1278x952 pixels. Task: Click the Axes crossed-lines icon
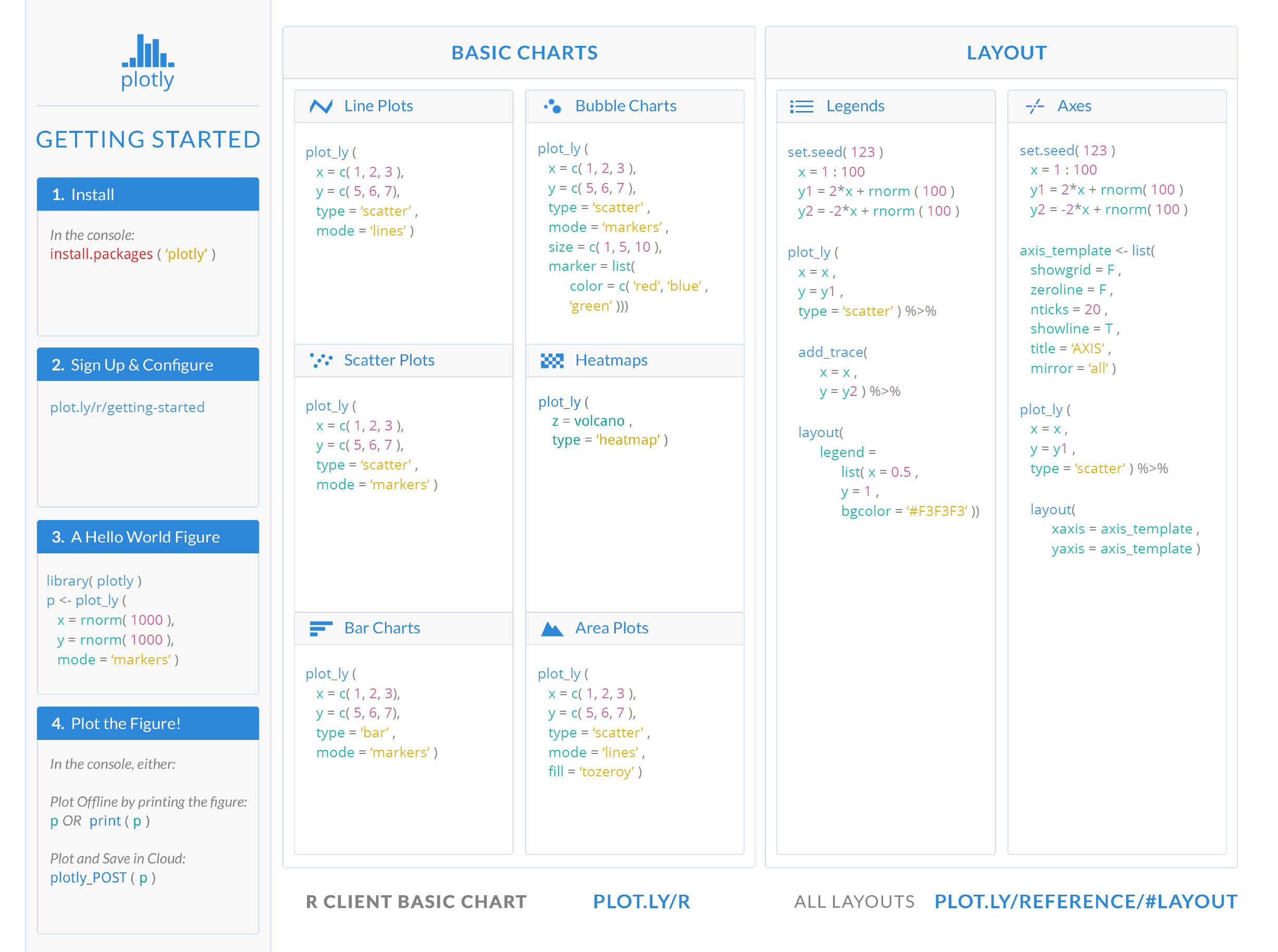click(1034, 106)
